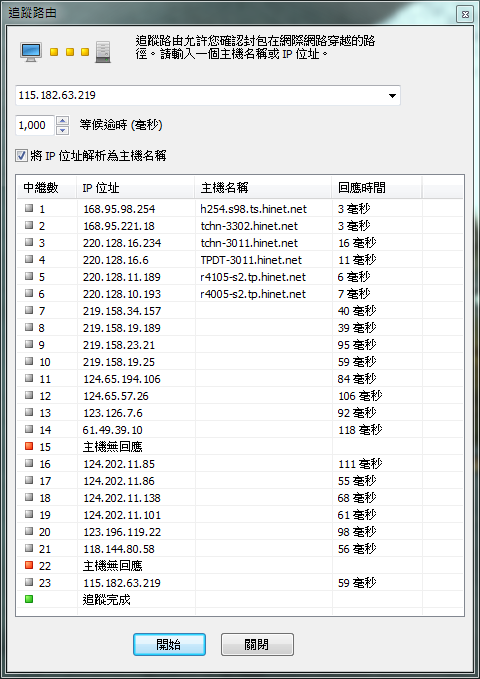Select IP address 220.128.10.193
The height and width of the screenshot is (679, 480).
tap(122, 294)
